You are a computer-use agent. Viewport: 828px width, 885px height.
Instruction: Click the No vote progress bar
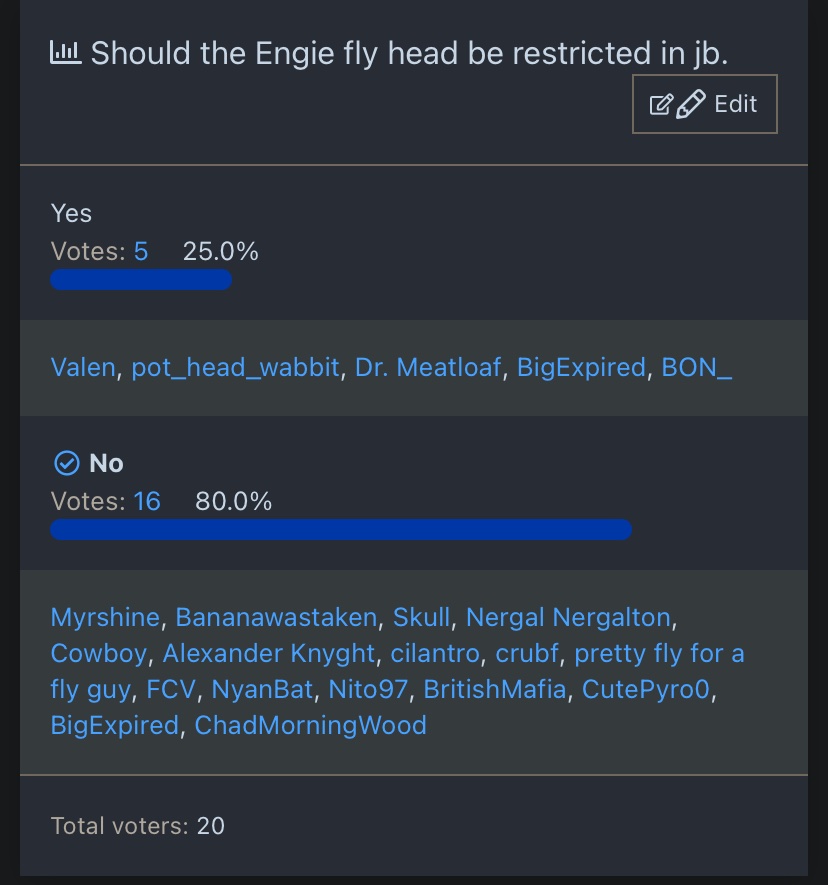(x=341, y=530)
